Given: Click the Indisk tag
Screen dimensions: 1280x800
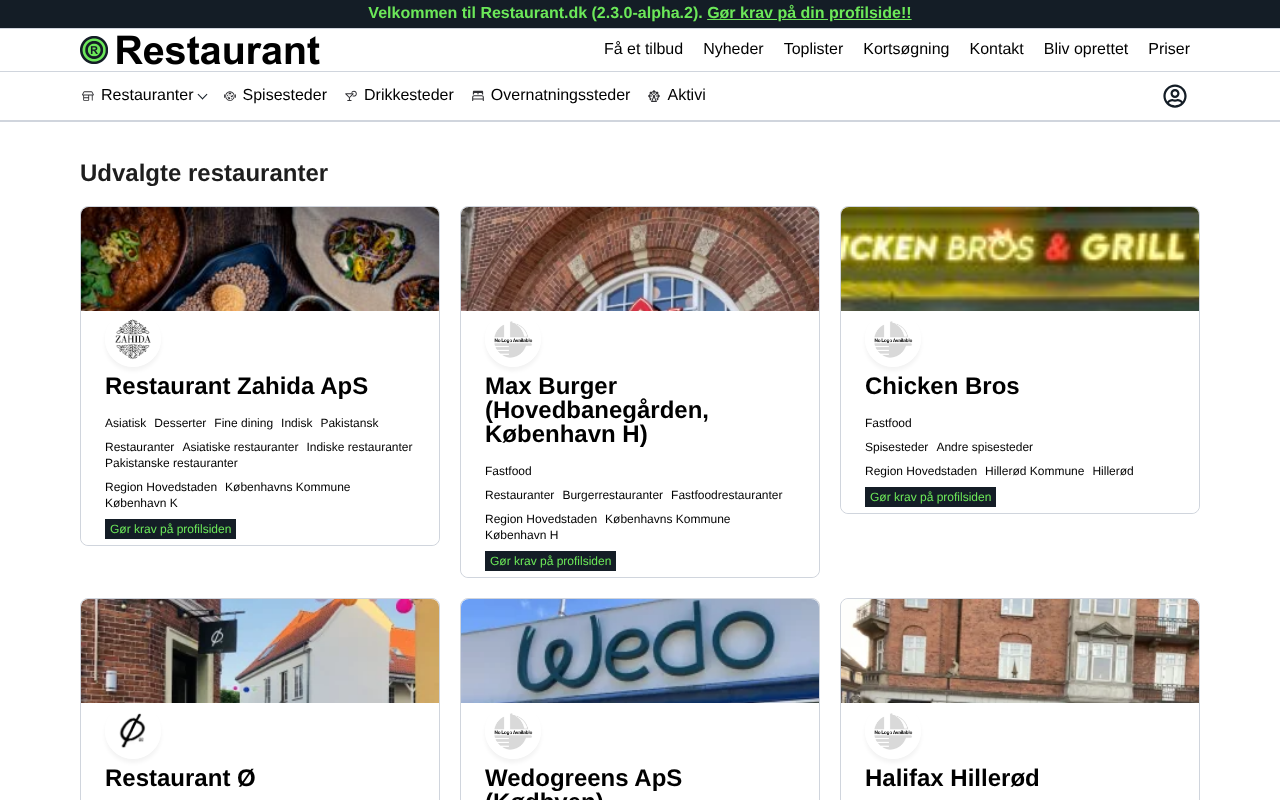Looking at the screenshot, I should tap(297, 423).
